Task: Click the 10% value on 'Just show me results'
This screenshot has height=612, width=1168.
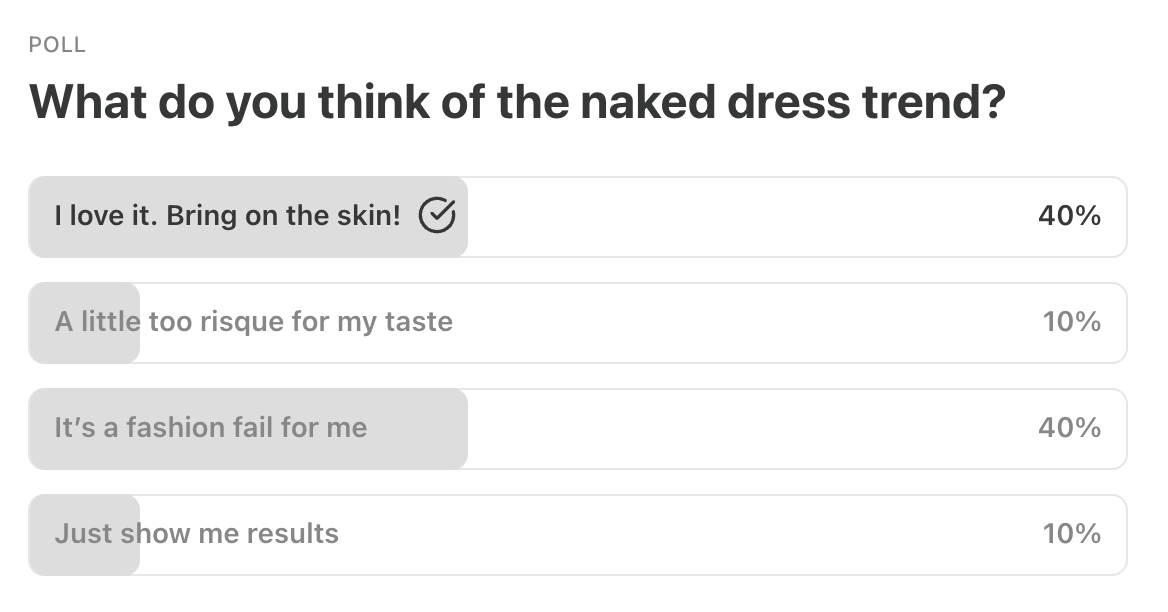Action: 1071,534
